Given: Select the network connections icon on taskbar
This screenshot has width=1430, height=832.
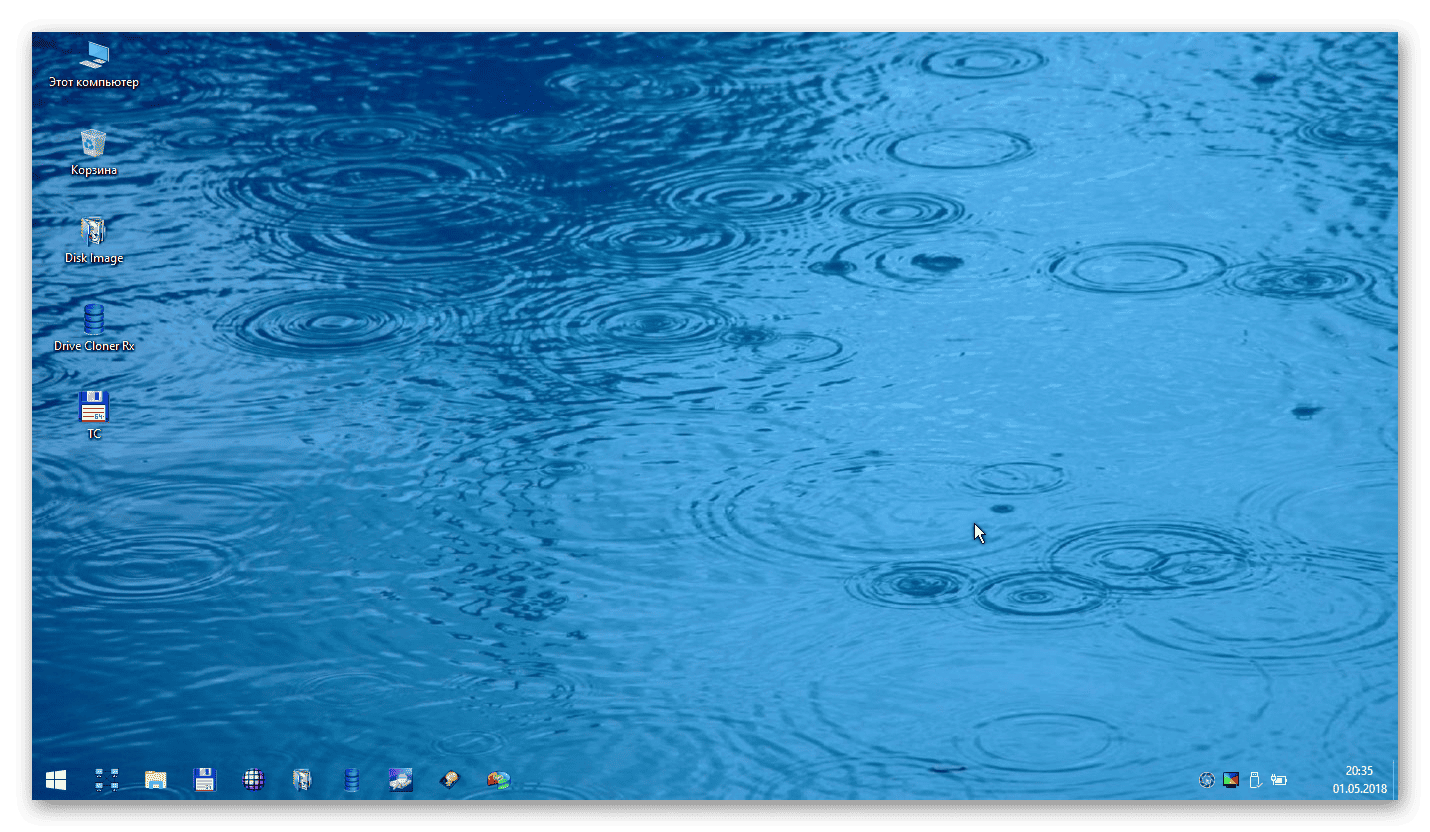Looking at the screenshot, I should [106, 780].
